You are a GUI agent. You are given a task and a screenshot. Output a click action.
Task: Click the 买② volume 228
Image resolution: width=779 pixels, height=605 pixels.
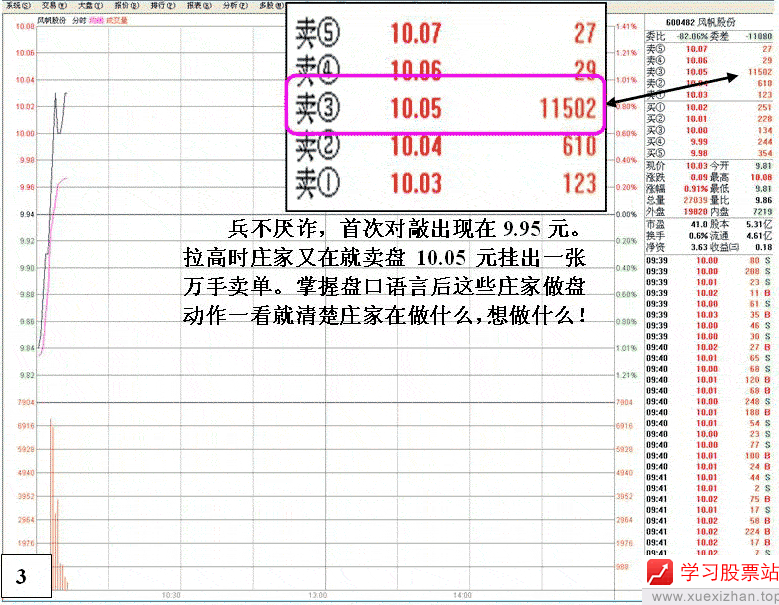pyautogui.click(x=765, y=119)
